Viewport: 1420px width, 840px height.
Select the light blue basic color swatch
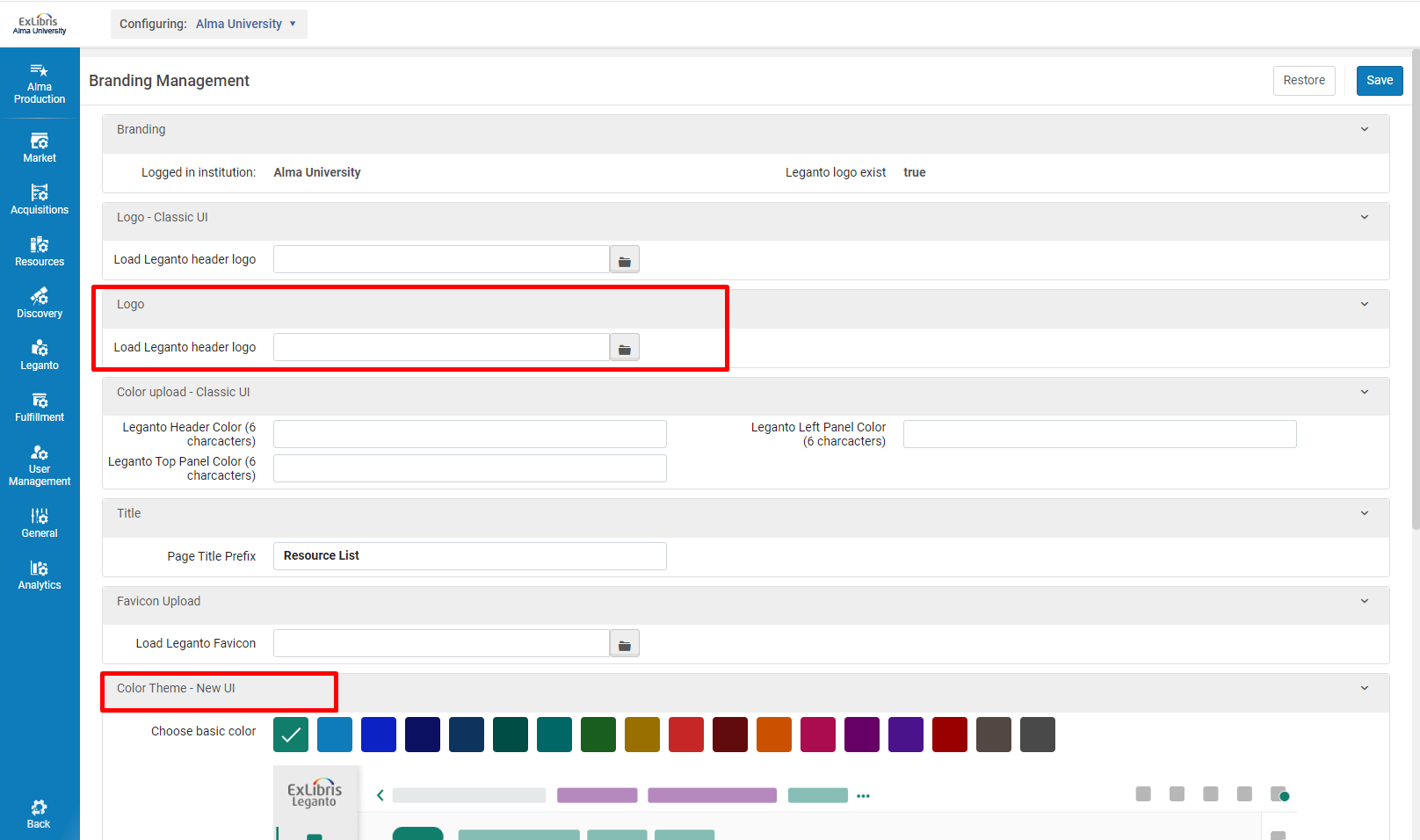[x=335, y=735]
